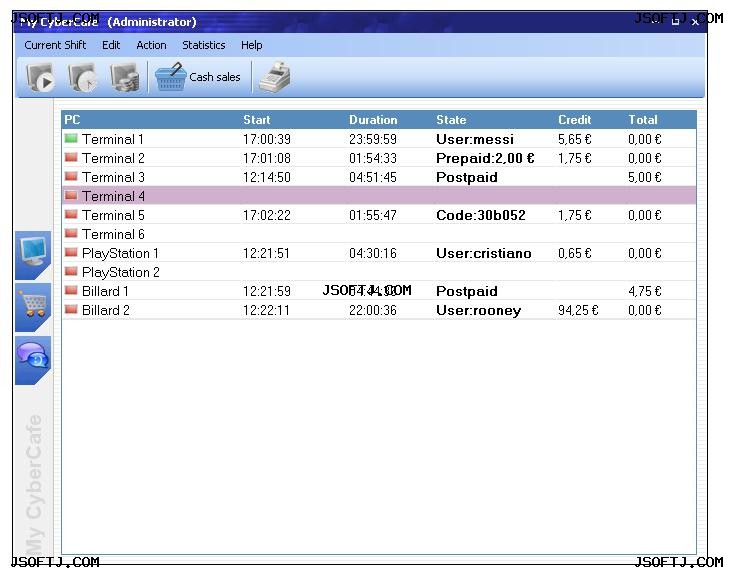Open the Help menu
The height and width of the screenshot is (579, 734).
click(251, 45)
